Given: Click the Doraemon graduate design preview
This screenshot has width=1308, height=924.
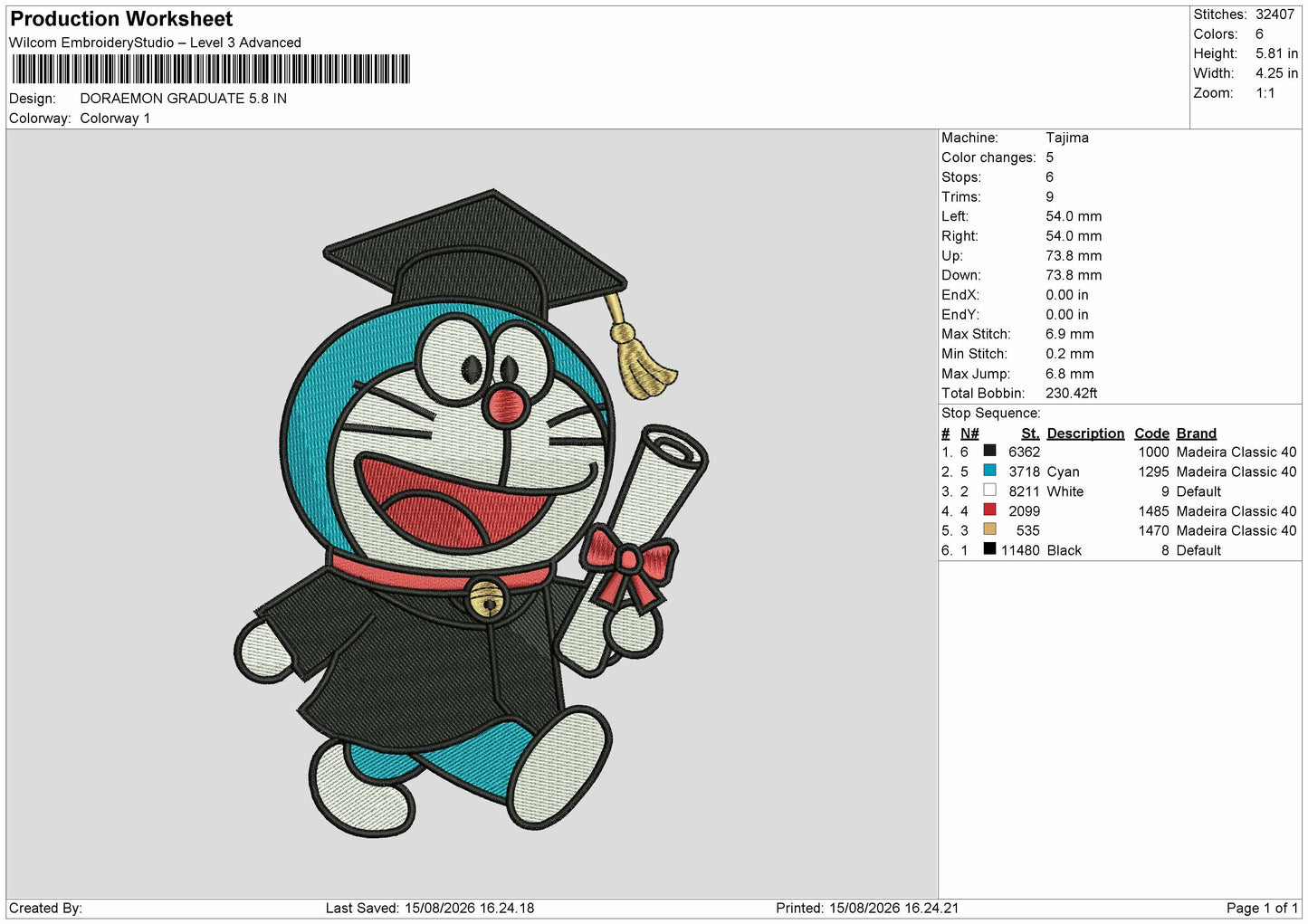Looking at the screenshot, I should tap(472, 513).
